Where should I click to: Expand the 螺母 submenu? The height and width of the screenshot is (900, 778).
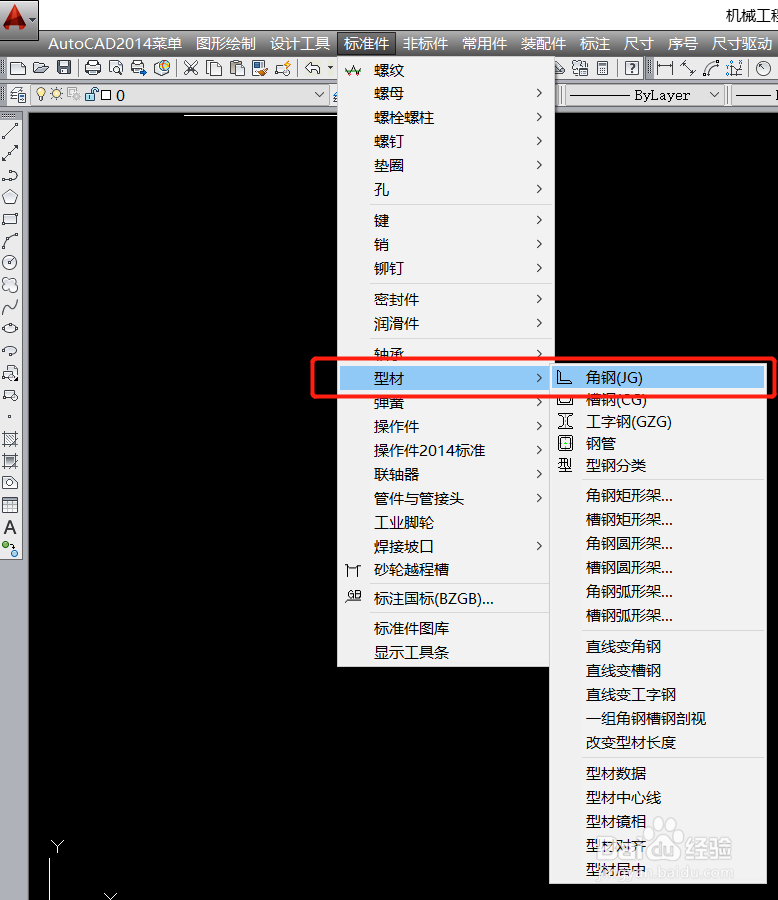[446, 94]
